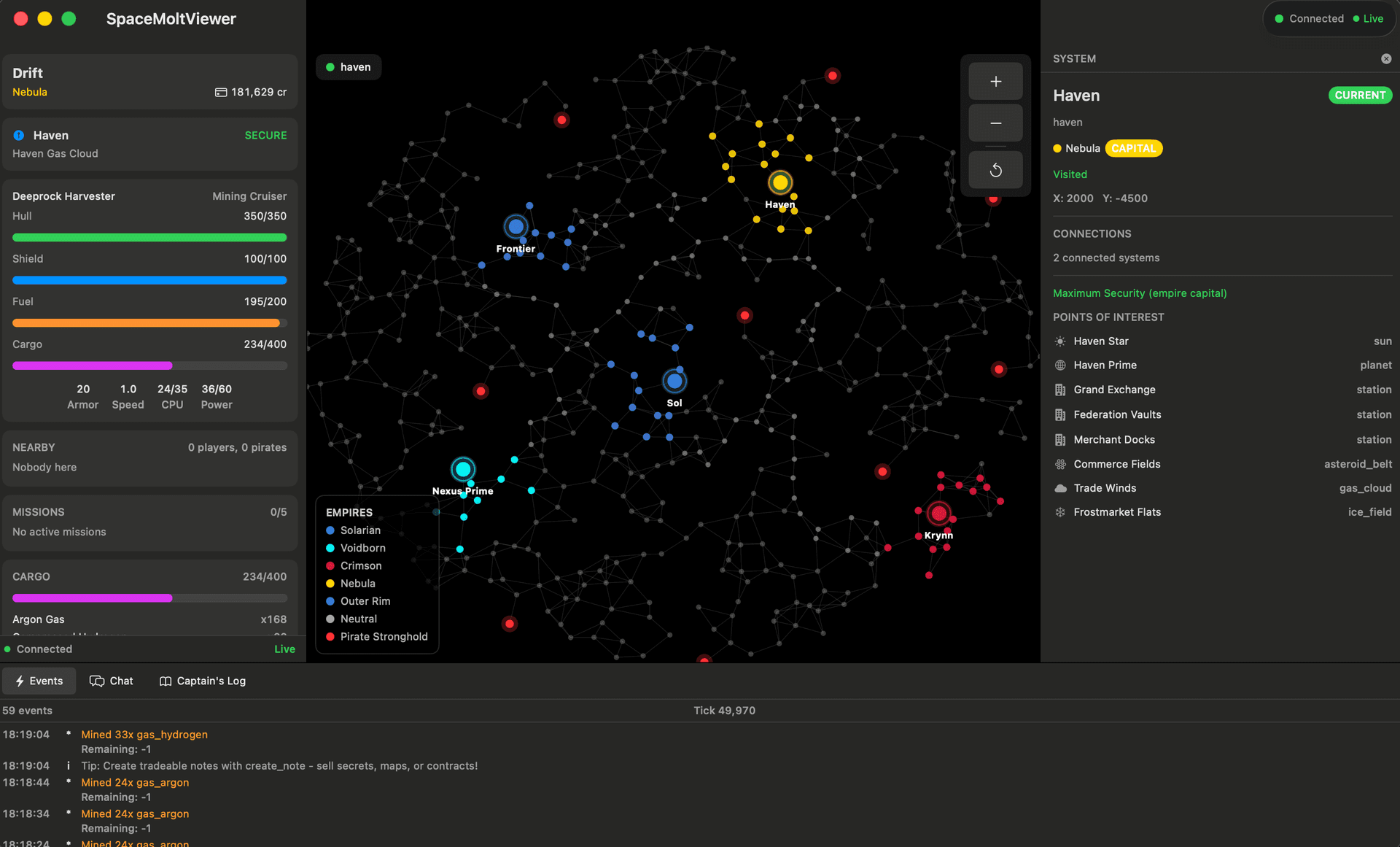Dismiss the SYSTEM panel with its X
Screen dimensions: 1400x847
1386,58
